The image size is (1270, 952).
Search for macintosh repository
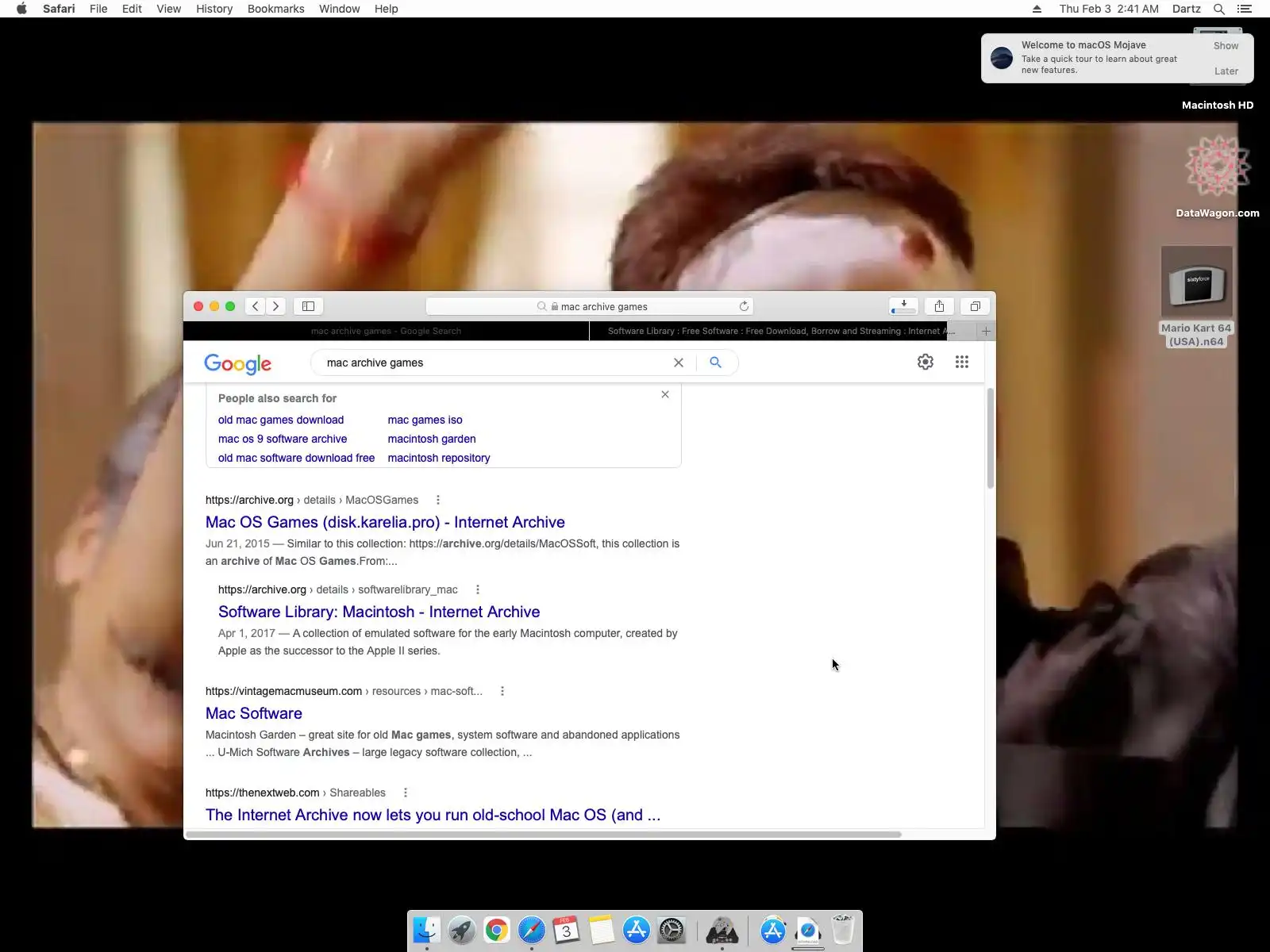click(439, 458)
